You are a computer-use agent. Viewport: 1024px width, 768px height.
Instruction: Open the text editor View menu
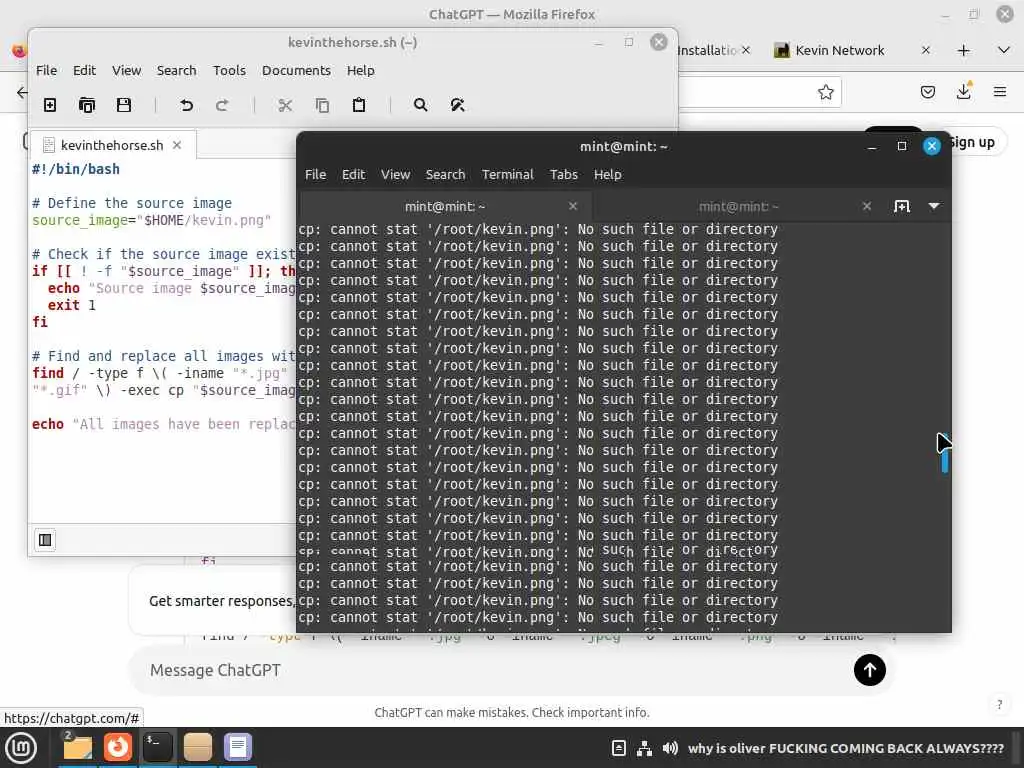click(127, 71)
